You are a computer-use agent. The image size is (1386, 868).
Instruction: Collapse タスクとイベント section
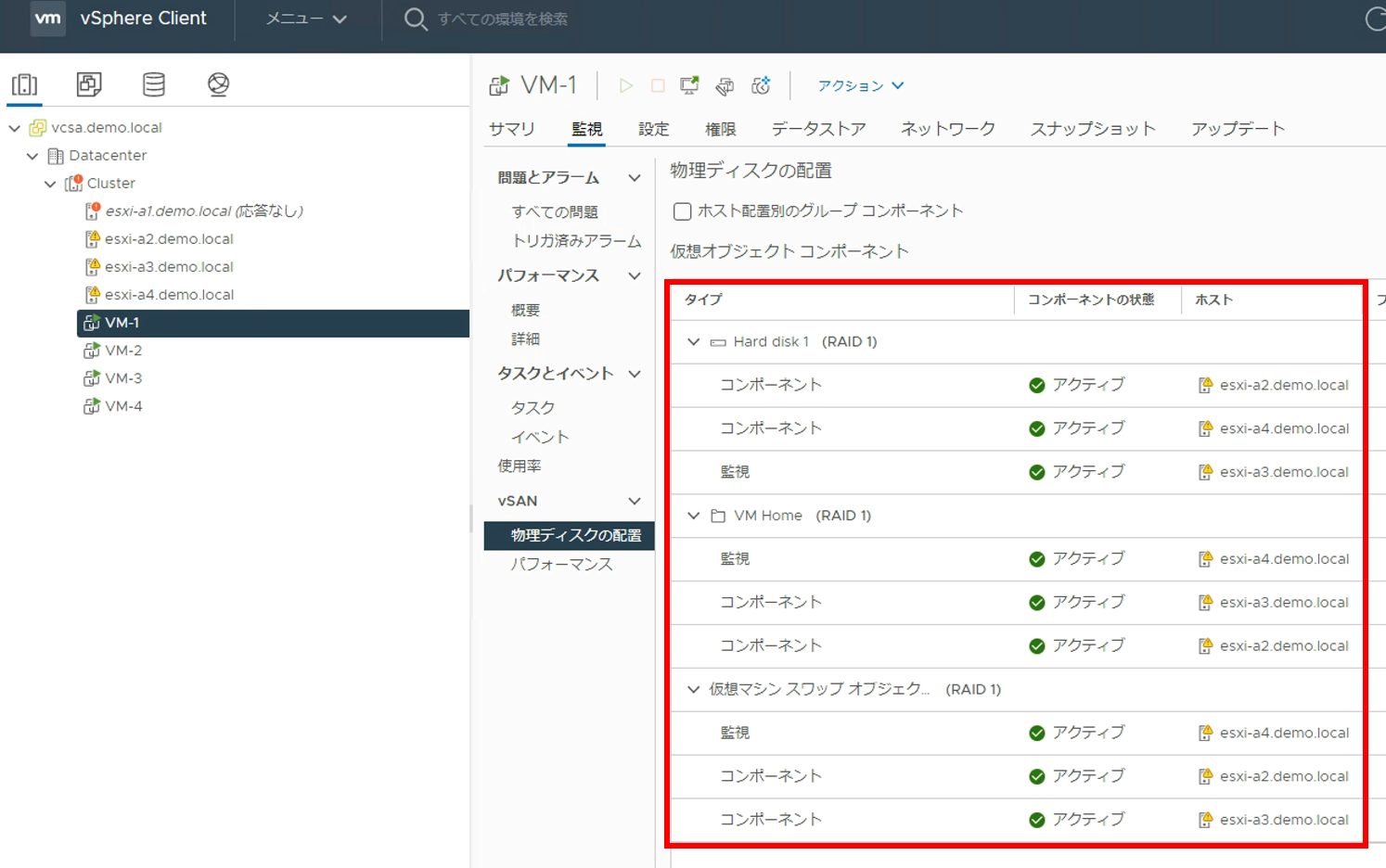(x=635, y=374)
